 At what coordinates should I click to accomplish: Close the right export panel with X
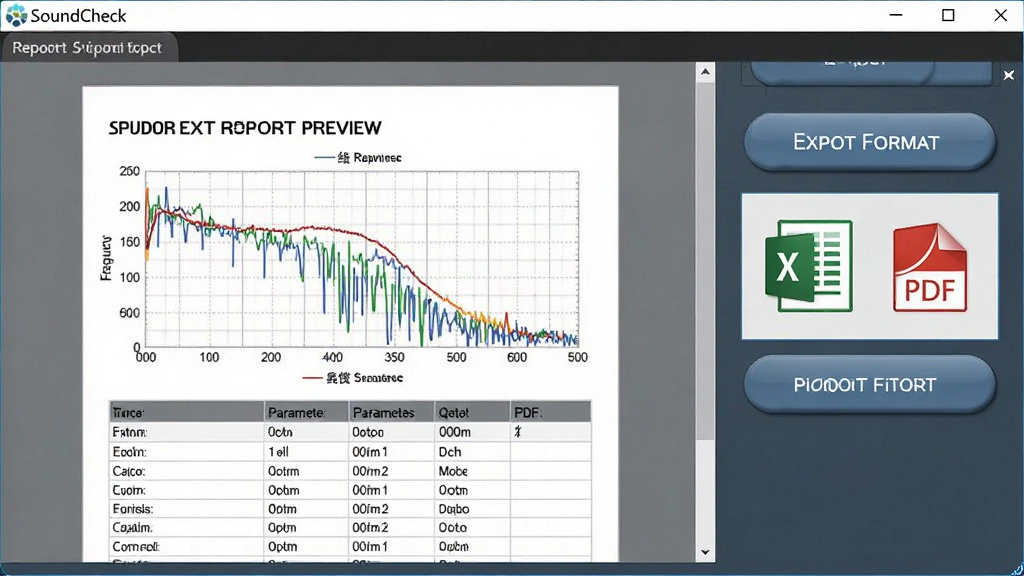click(x=1009, y=75)
